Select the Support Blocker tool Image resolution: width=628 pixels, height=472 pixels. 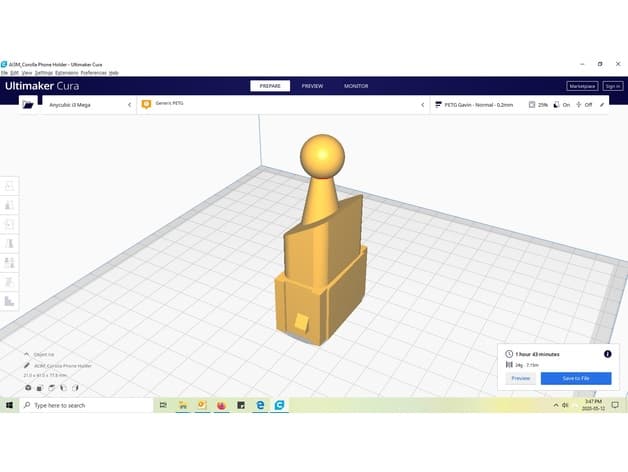tap(9, 282)
